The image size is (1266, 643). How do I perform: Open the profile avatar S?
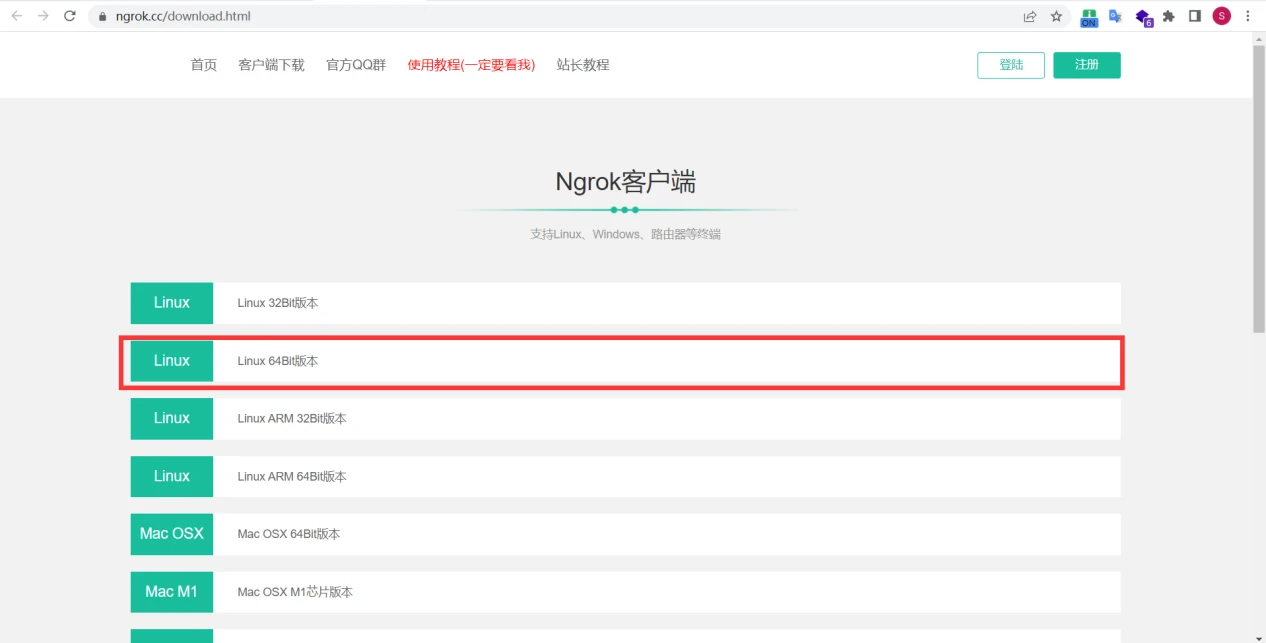1221,16
